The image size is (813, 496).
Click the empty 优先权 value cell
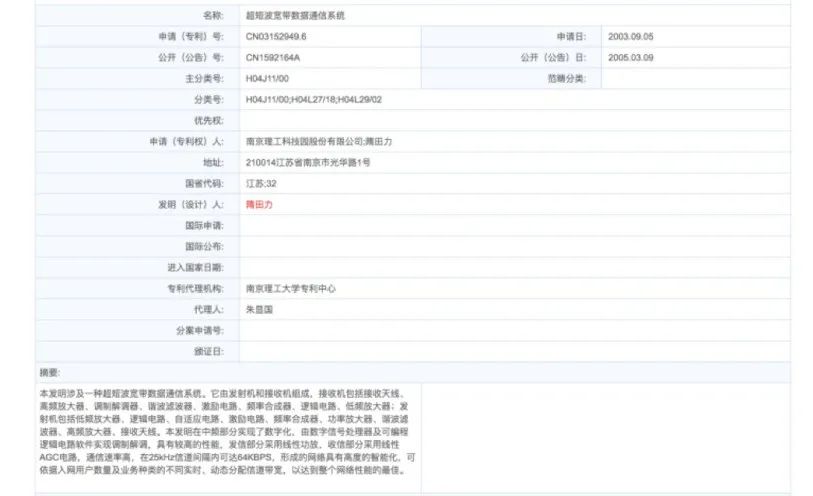tap(515, 121)
